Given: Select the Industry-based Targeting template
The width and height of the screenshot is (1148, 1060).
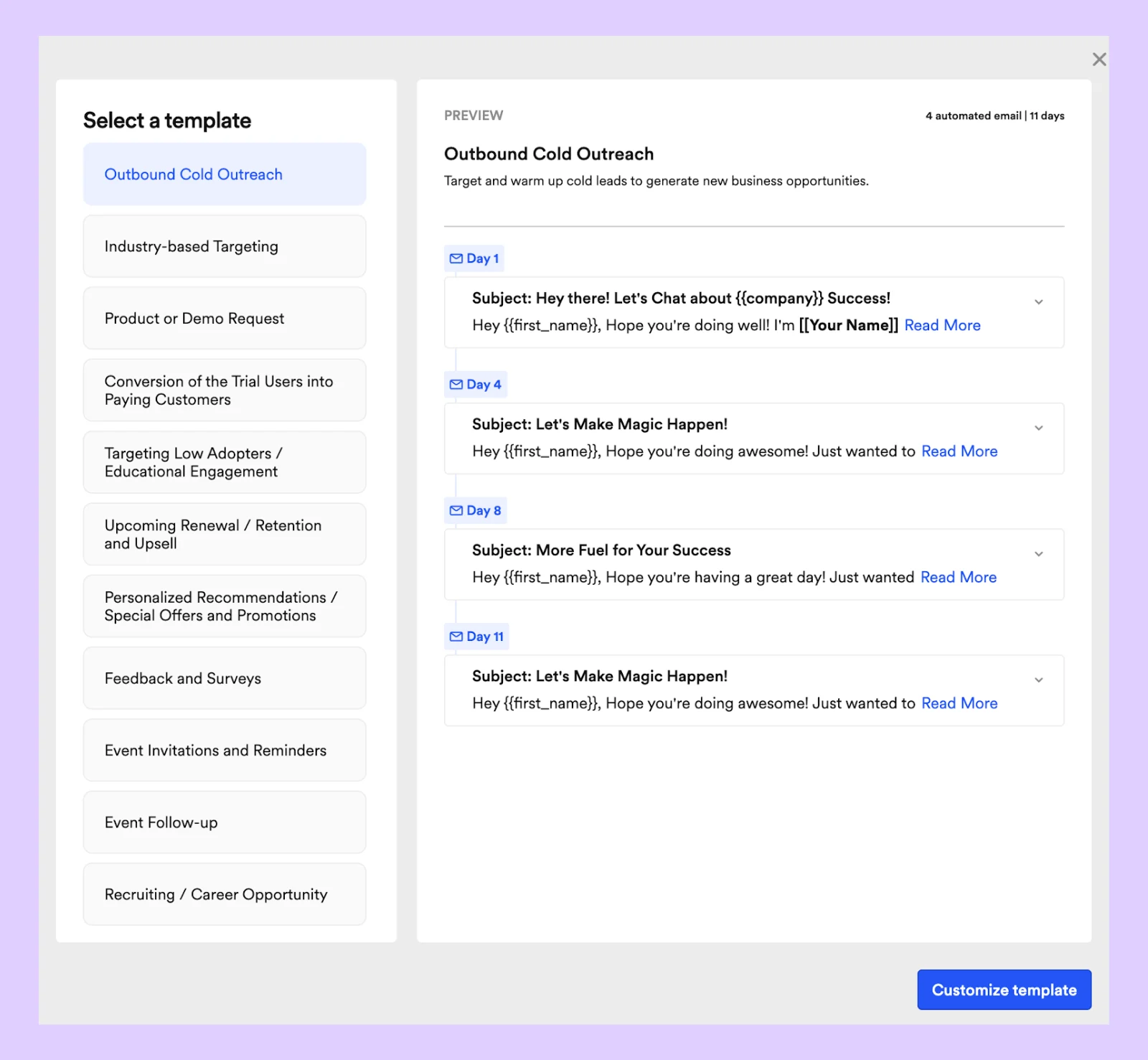Looking at the screenshot, I should (225, 246).
